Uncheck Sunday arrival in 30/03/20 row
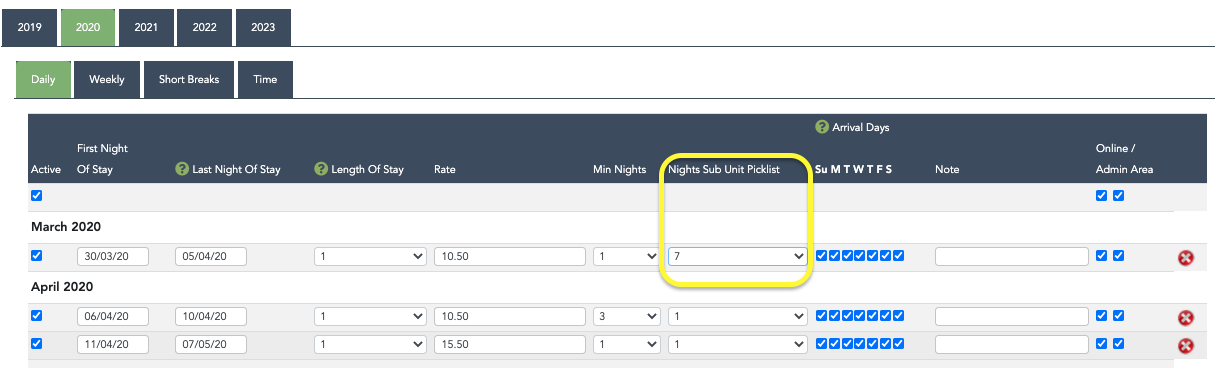The width and height of the screenshot is (1215, 368). point(822,256)
